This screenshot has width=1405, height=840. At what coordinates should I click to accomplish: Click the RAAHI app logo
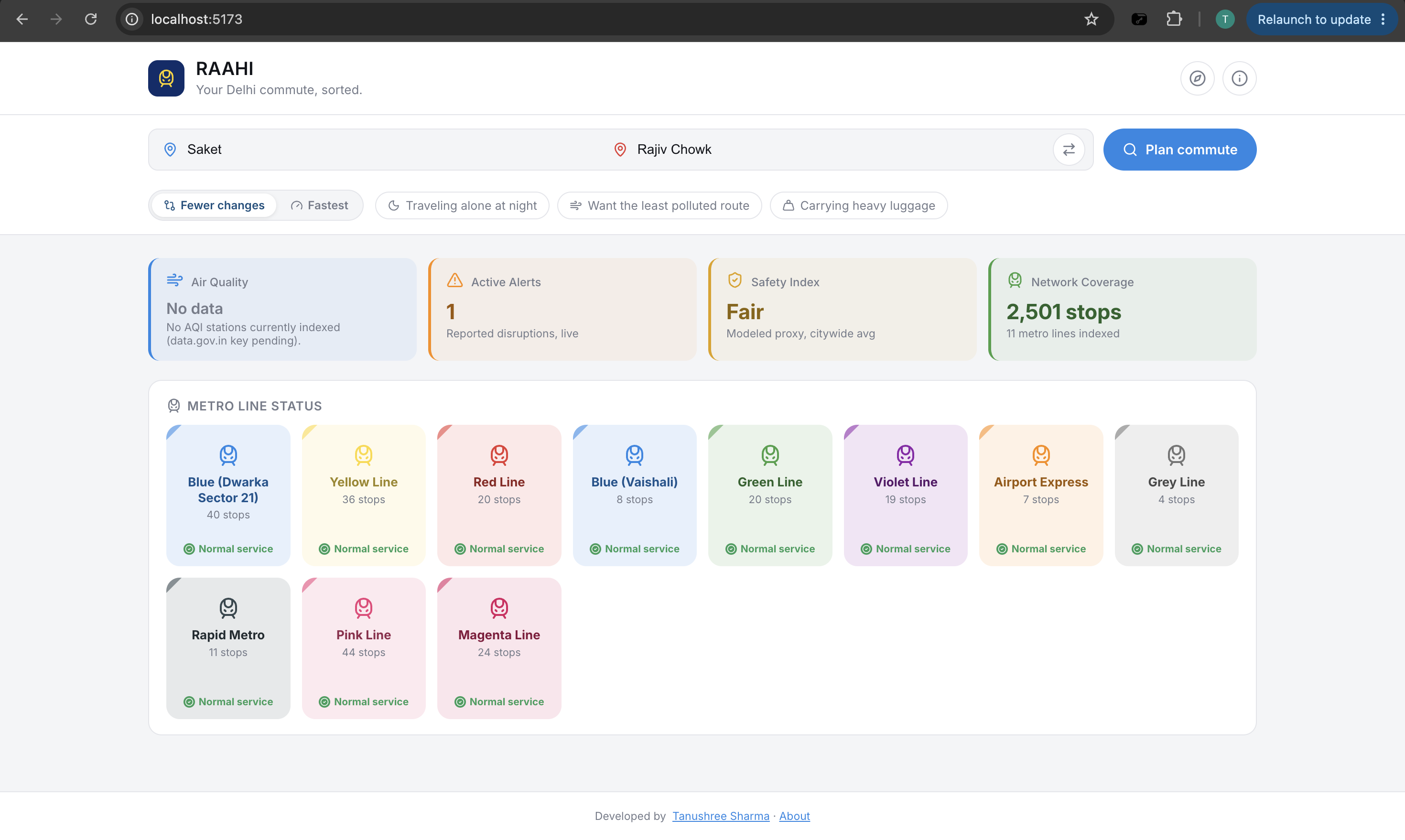coord(166,78)
